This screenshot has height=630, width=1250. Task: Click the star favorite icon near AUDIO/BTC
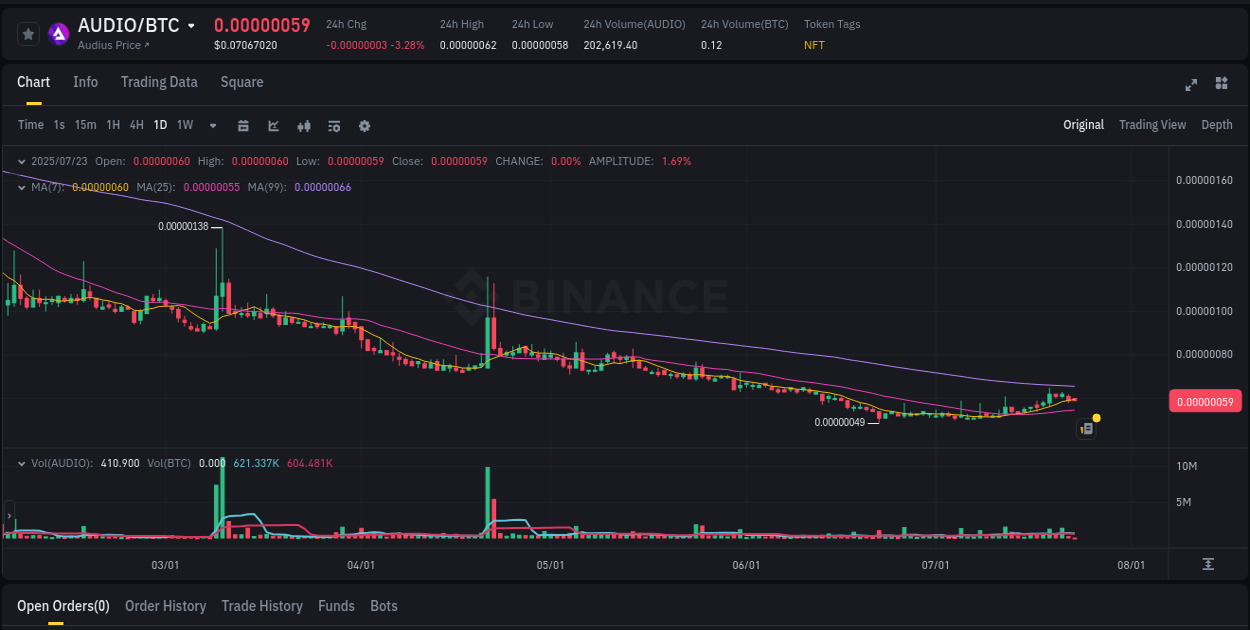coord(28,33)
